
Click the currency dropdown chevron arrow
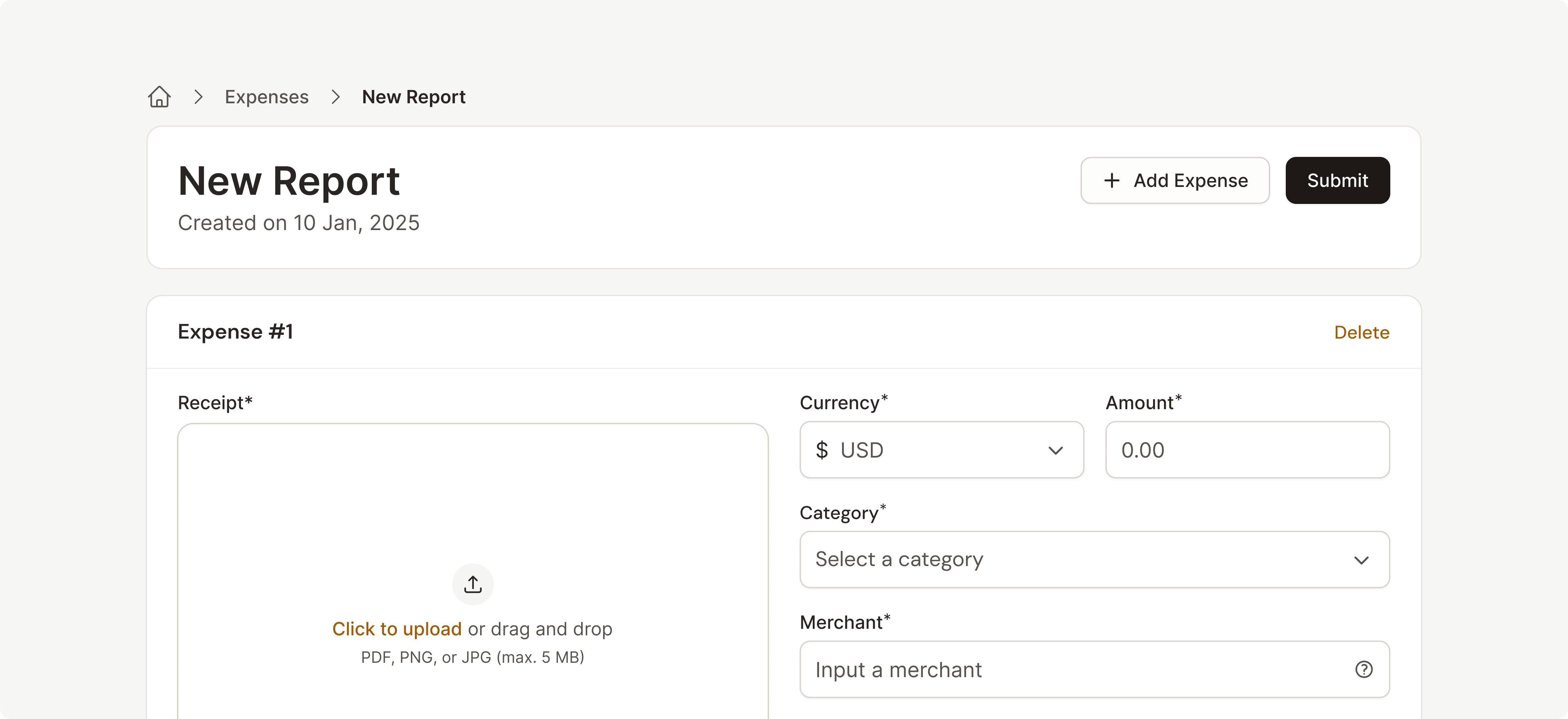tap(1055, 450)
